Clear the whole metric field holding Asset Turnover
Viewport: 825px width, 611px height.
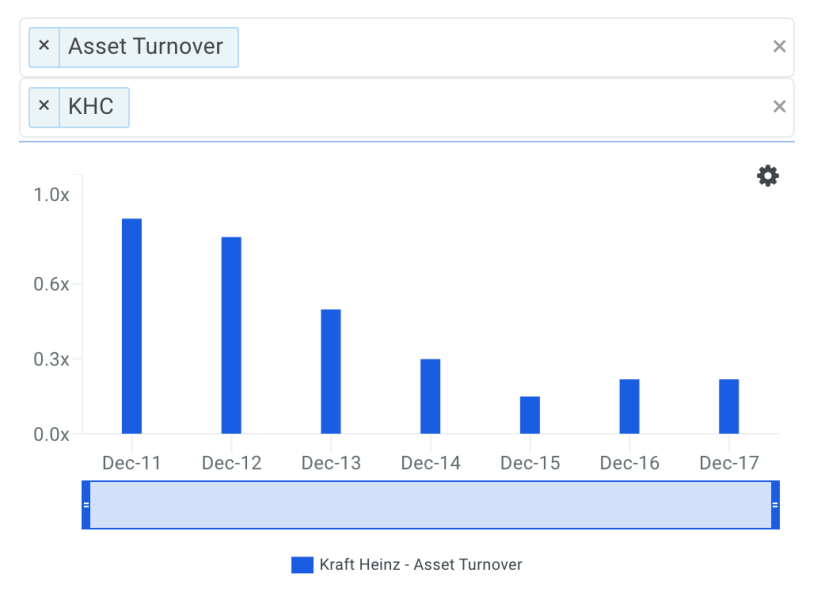(779, 46)
